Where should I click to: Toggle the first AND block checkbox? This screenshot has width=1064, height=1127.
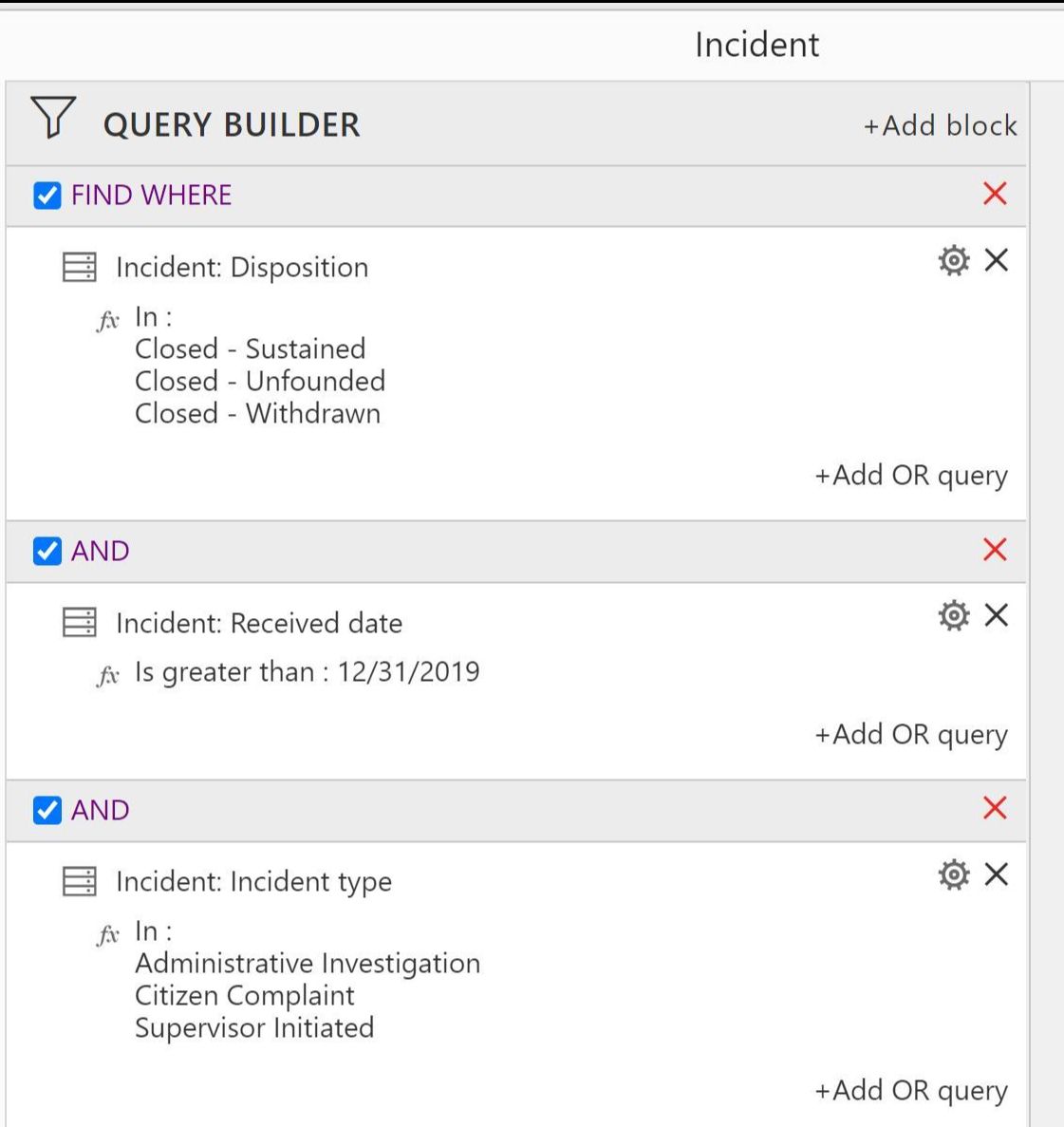47,552
